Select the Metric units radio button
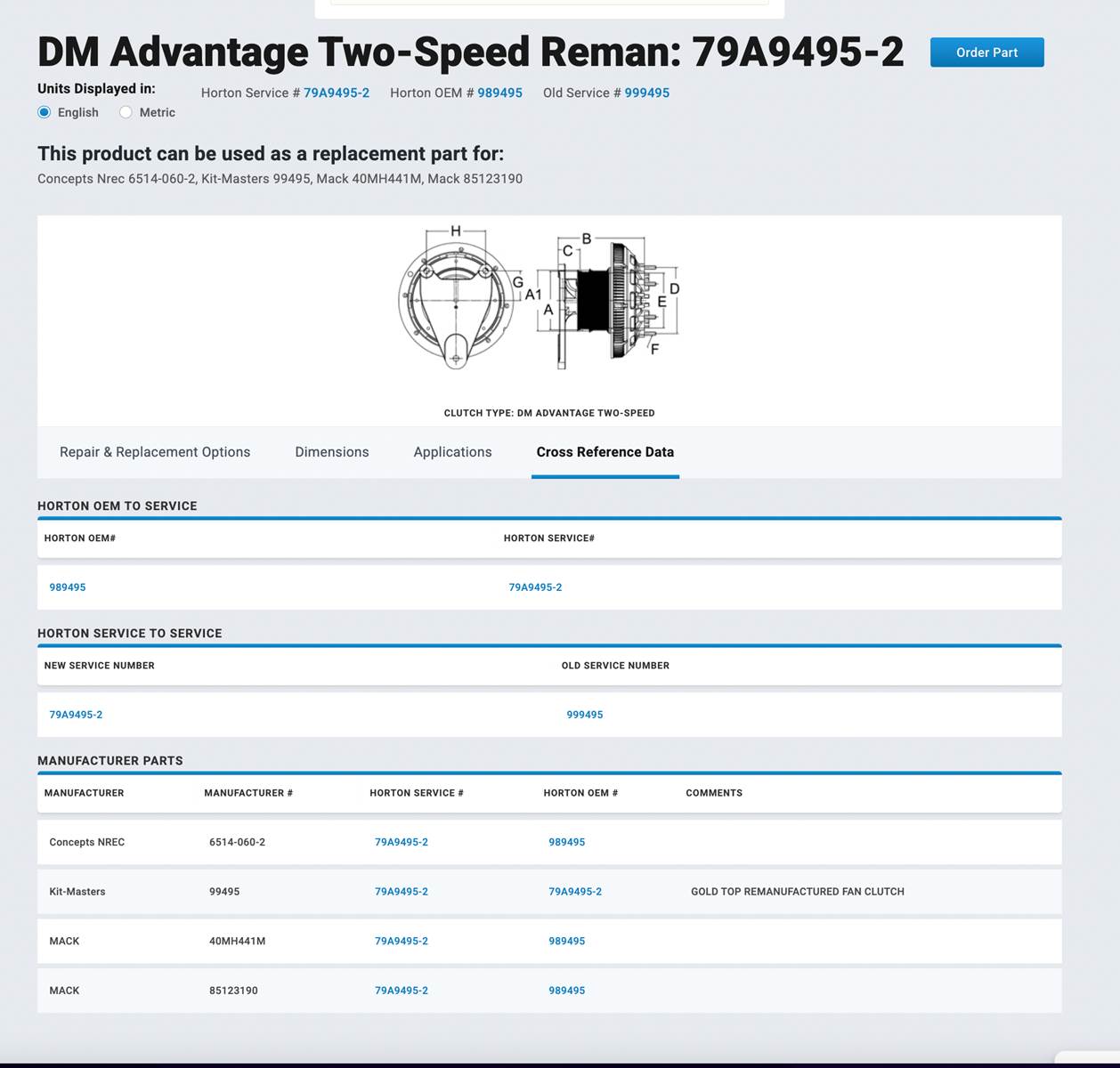The width and height of the screenshot is (1120, 1068). (126, 112)
